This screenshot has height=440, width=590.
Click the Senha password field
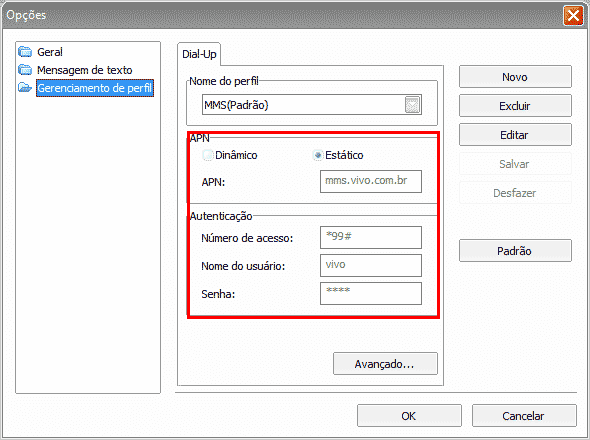[371, 294]
